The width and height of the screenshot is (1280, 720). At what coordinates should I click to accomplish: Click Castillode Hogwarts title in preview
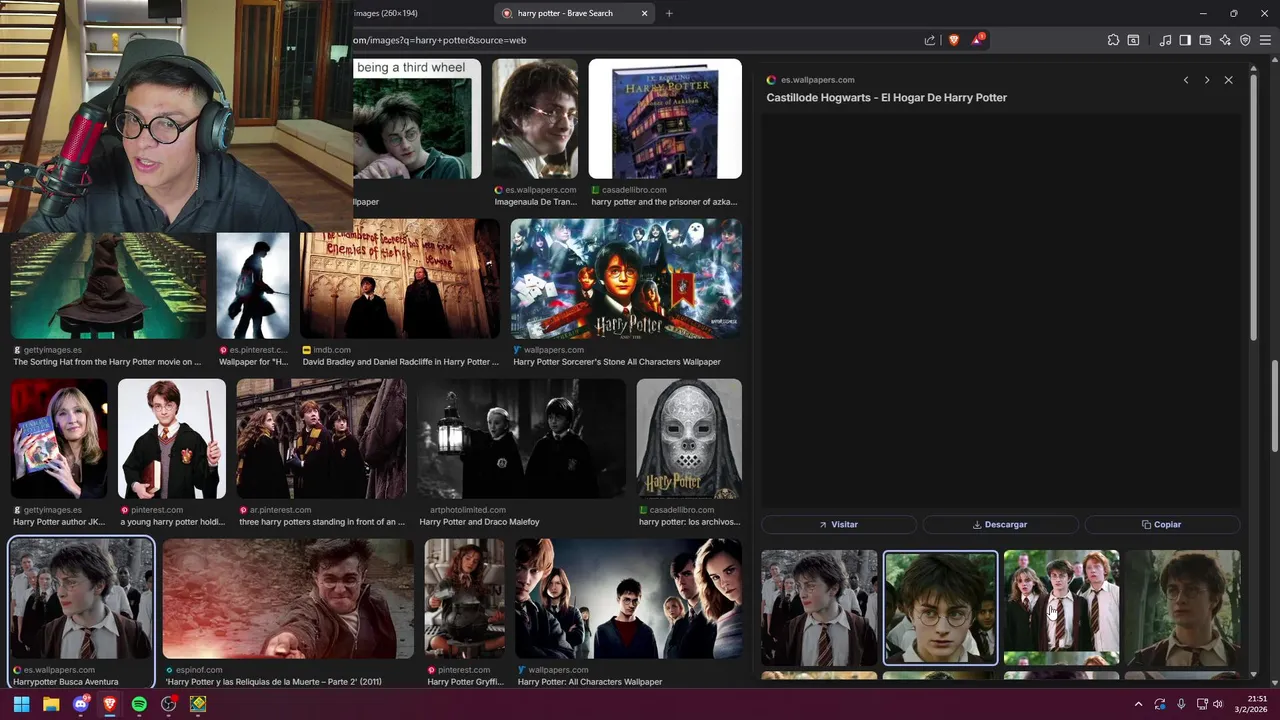tap(886, 97)
